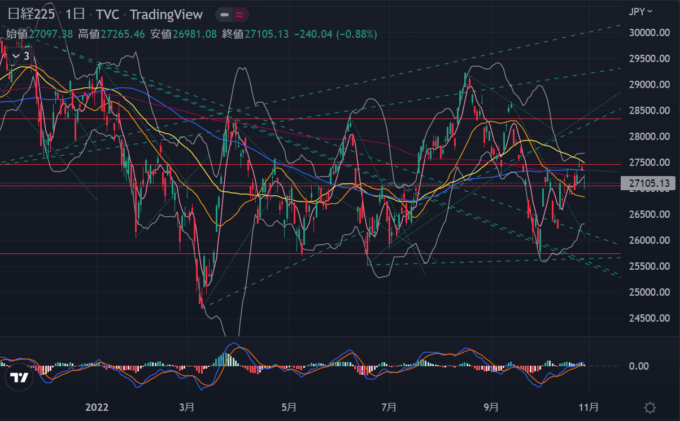The width and height of the screenshot is (680, 421).
Task: Select the 1日 interval label
Action: point(76,16)
